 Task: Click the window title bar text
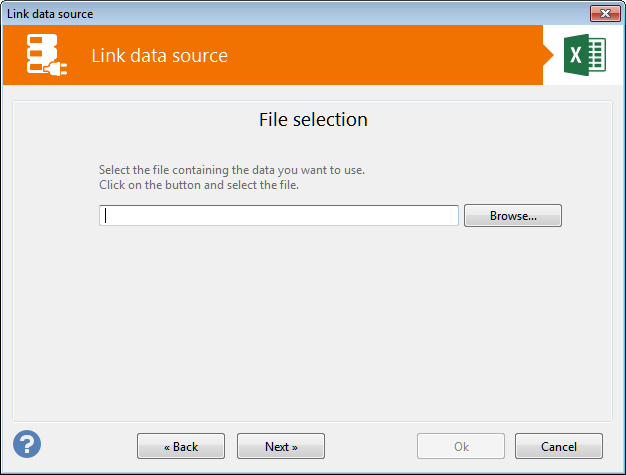(x=50, y=14)
